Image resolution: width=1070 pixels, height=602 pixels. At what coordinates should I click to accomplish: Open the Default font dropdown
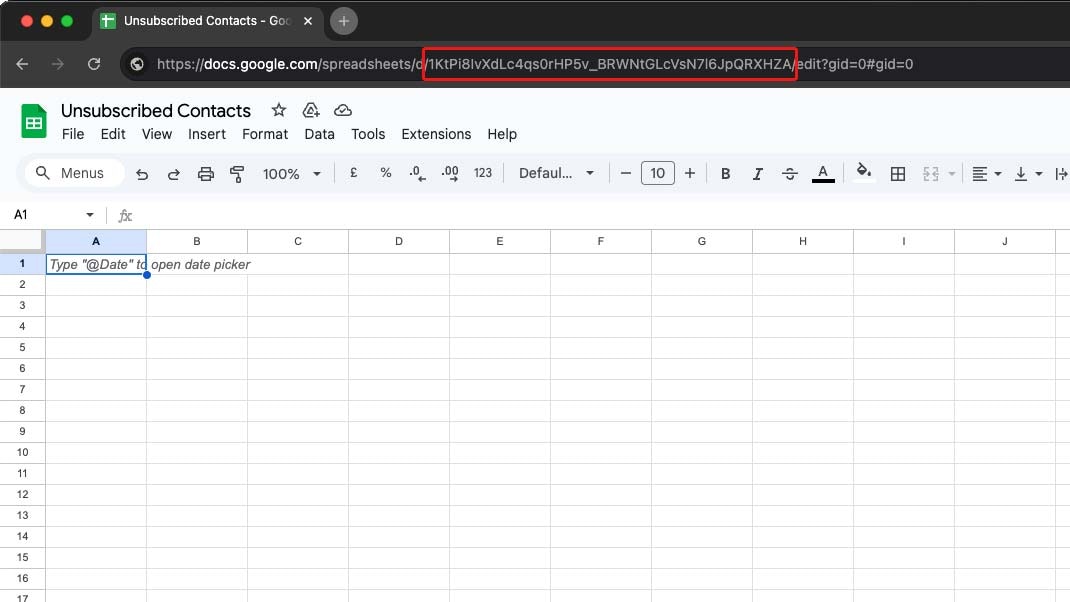[x=556, y=173]
